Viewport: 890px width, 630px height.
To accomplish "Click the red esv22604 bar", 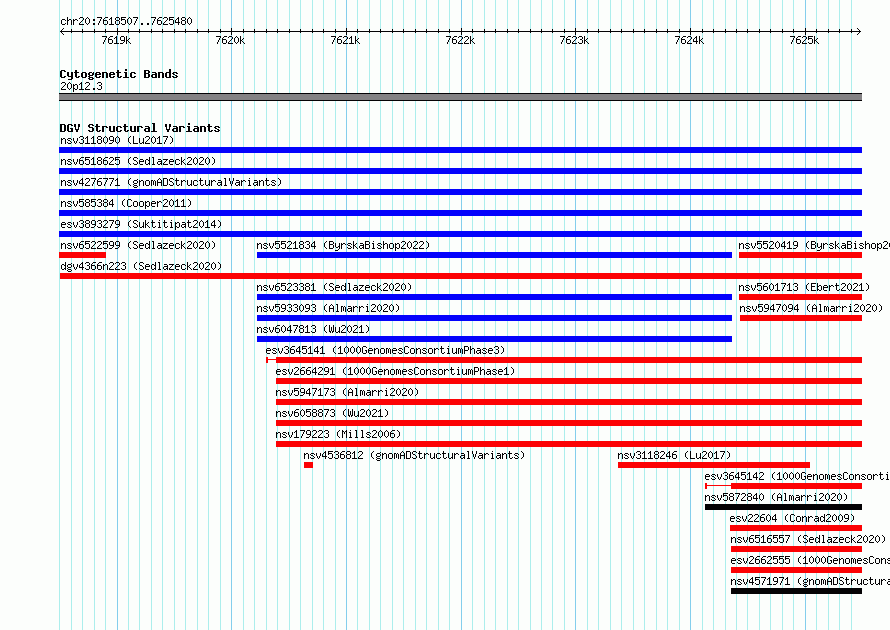I will (x=796, y=528).
